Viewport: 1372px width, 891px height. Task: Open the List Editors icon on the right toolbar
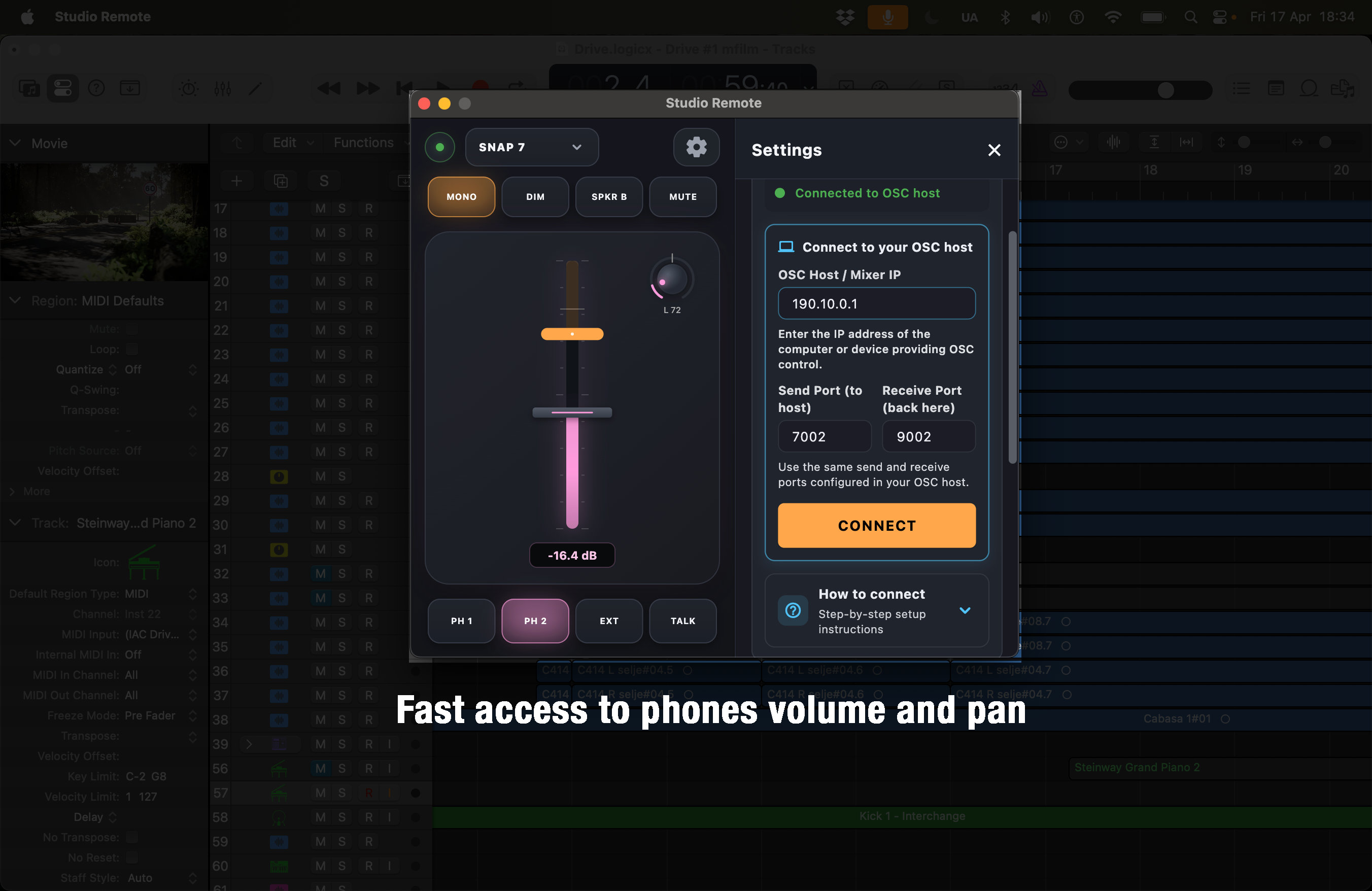pos(1242,88)
